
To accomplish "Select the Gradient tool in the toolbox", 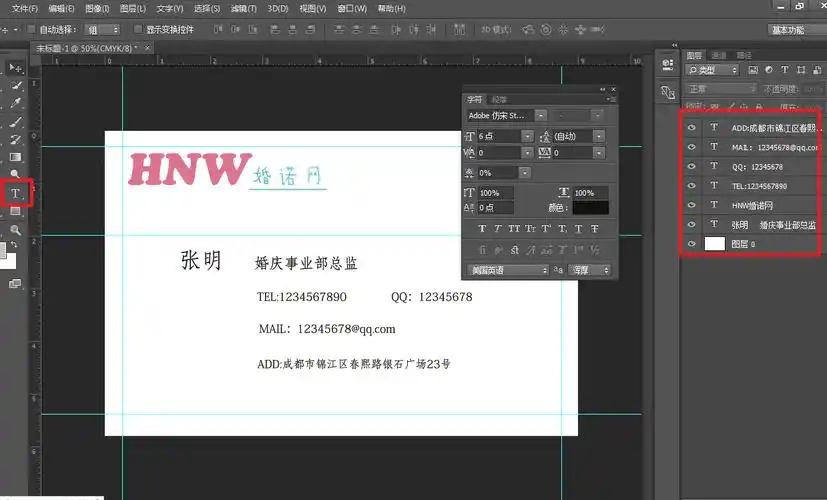I will 16,157.
